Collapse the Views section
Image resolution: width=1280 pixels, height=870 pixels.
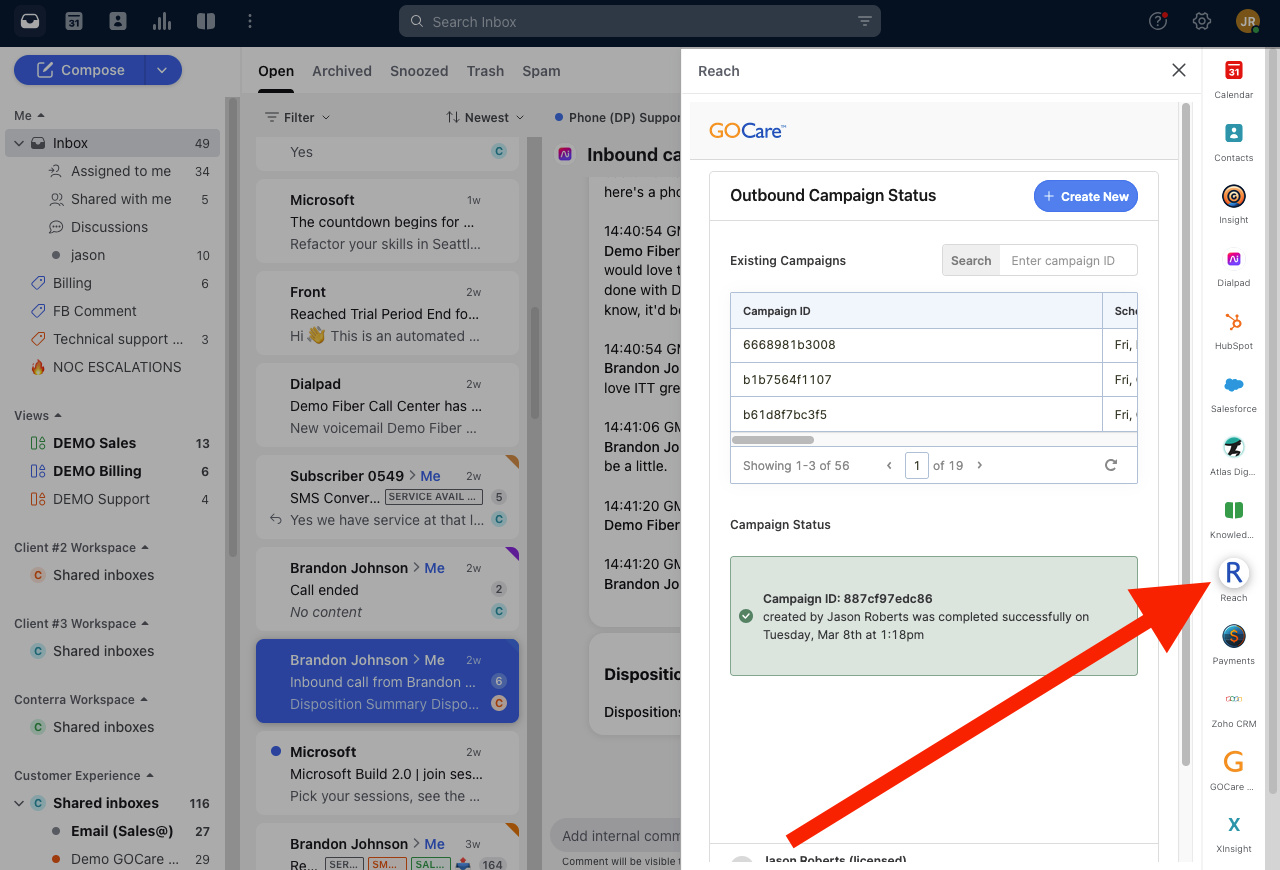[x=38, y=415]
